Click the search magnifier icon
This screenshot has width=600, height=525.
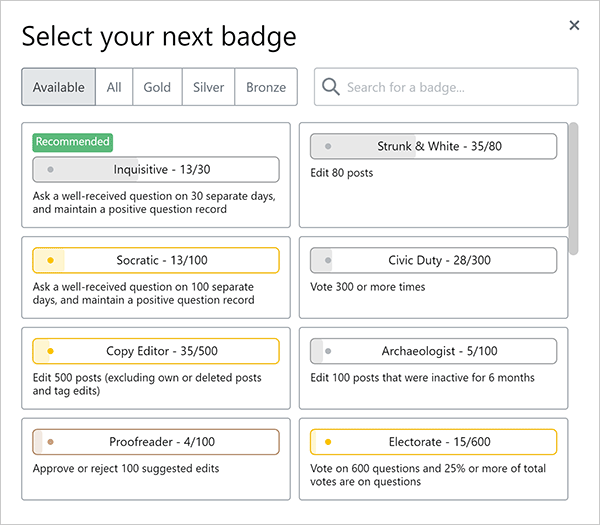pos(331,87)
